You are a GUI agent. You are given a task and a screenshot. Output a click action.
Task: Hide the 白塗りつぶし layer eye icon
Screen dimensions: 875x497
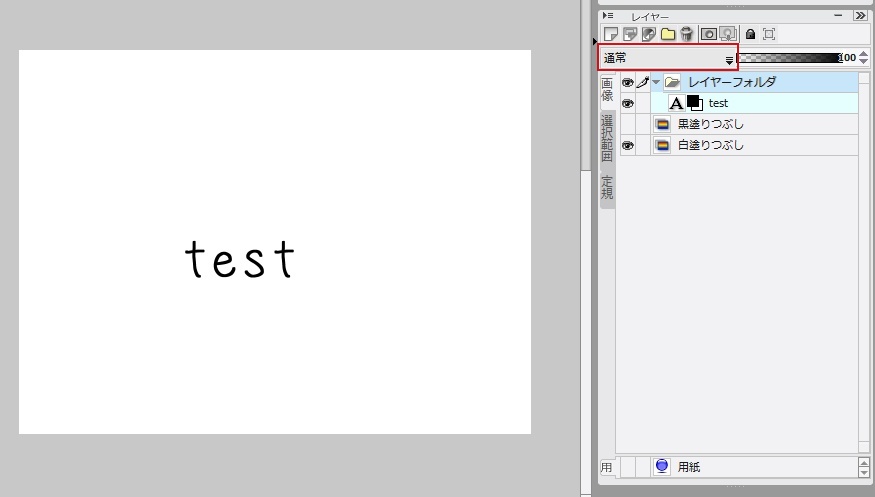(x=628, y=146)
